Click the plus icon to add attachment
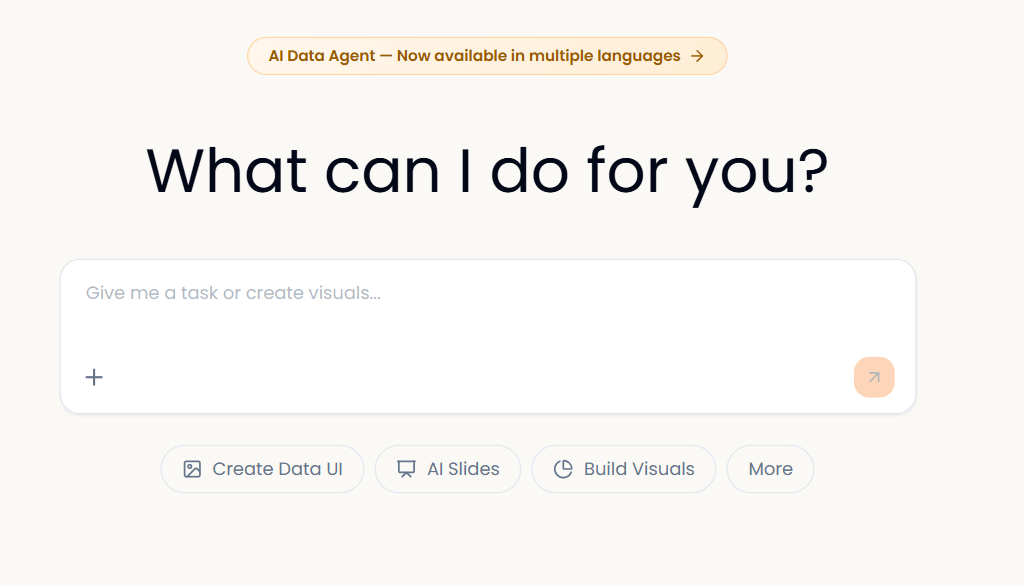 tap(94, 377)
